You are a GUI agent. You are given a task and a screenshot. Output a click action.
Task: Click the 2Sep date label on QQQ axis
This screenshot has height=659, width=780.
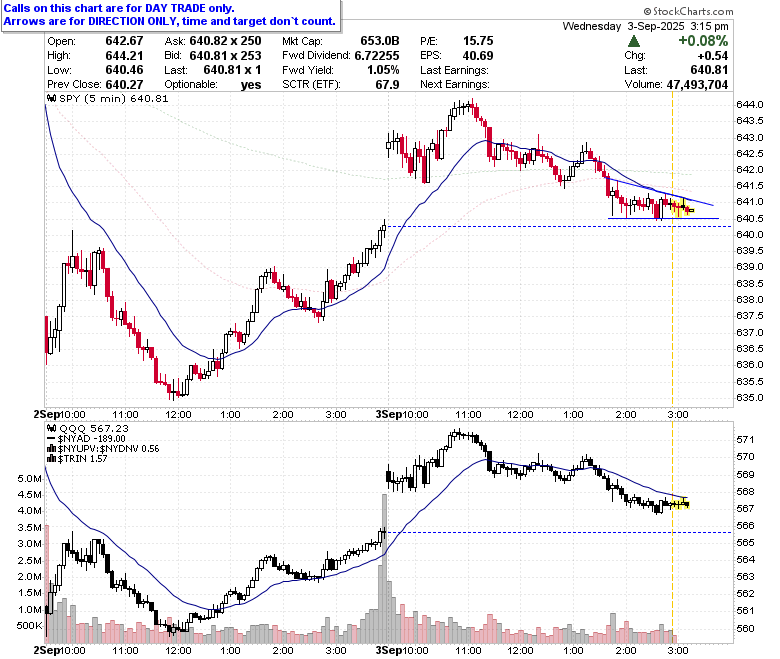[43, 651]
